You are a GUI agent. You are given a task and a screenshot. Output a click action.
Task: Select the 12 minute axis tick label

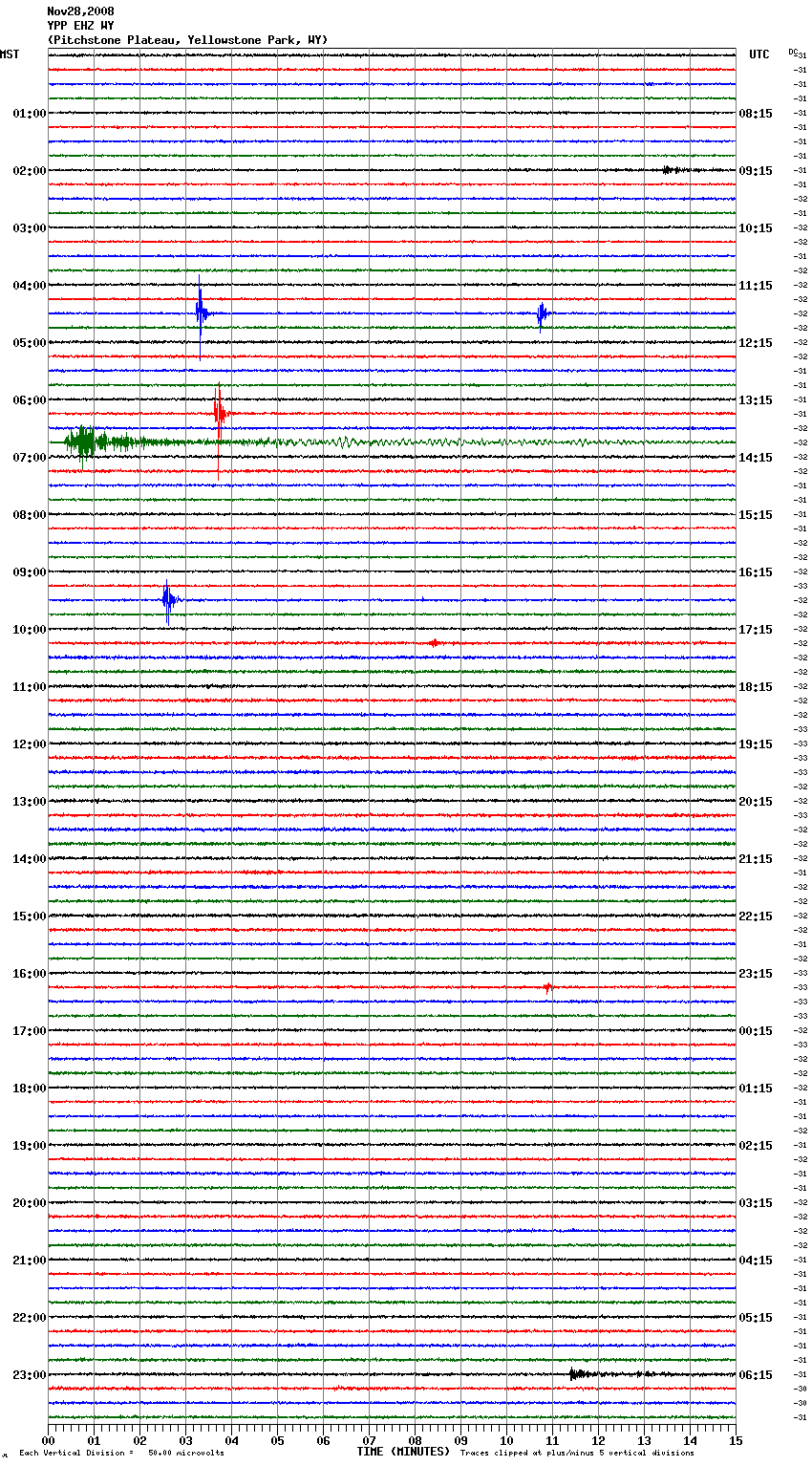pyautogui.click(x=598, y=1440)
